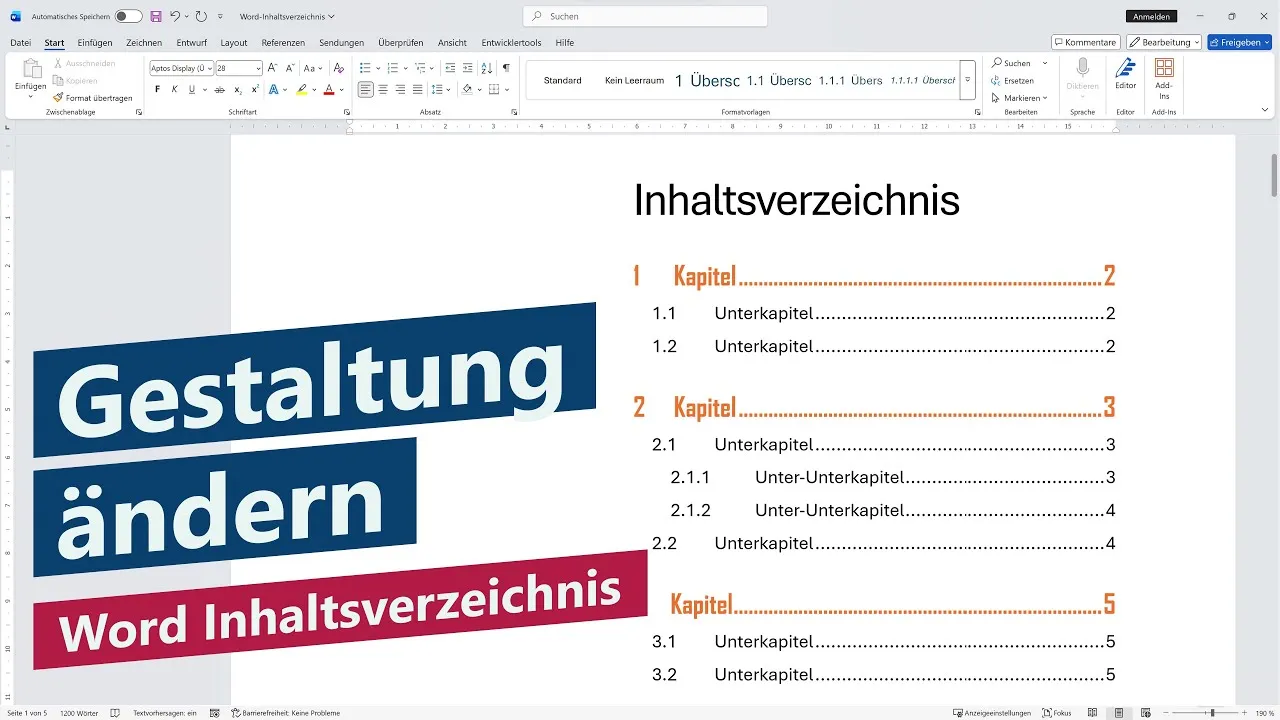Center align the selected text
1280x720 pixels.
point(383,90)
